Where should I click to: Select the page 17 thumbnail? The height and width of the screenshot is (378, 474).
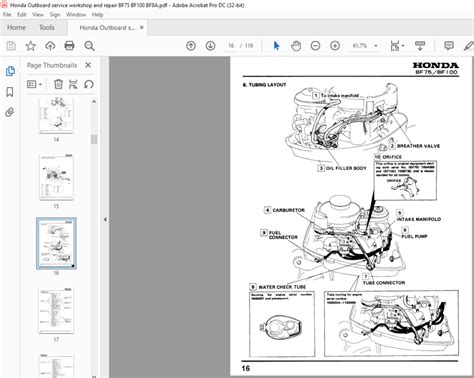tap(56, 311)
